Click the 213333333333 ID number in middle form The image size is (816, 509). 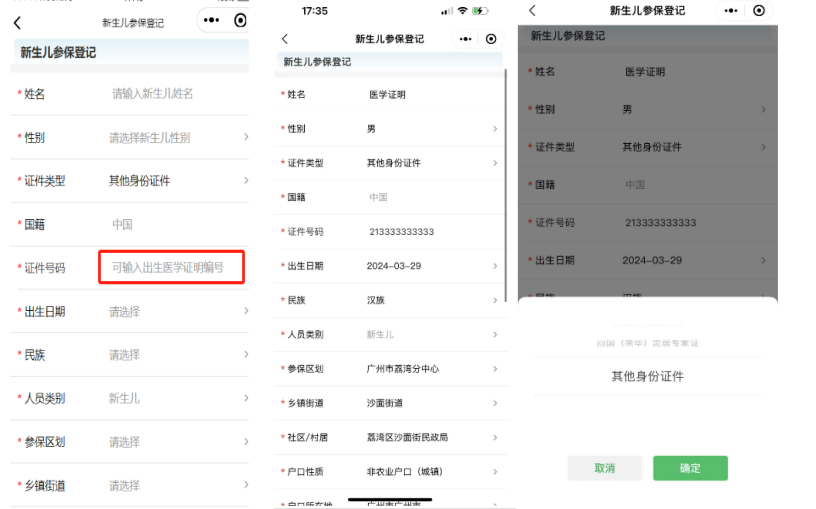coord(401,232)
